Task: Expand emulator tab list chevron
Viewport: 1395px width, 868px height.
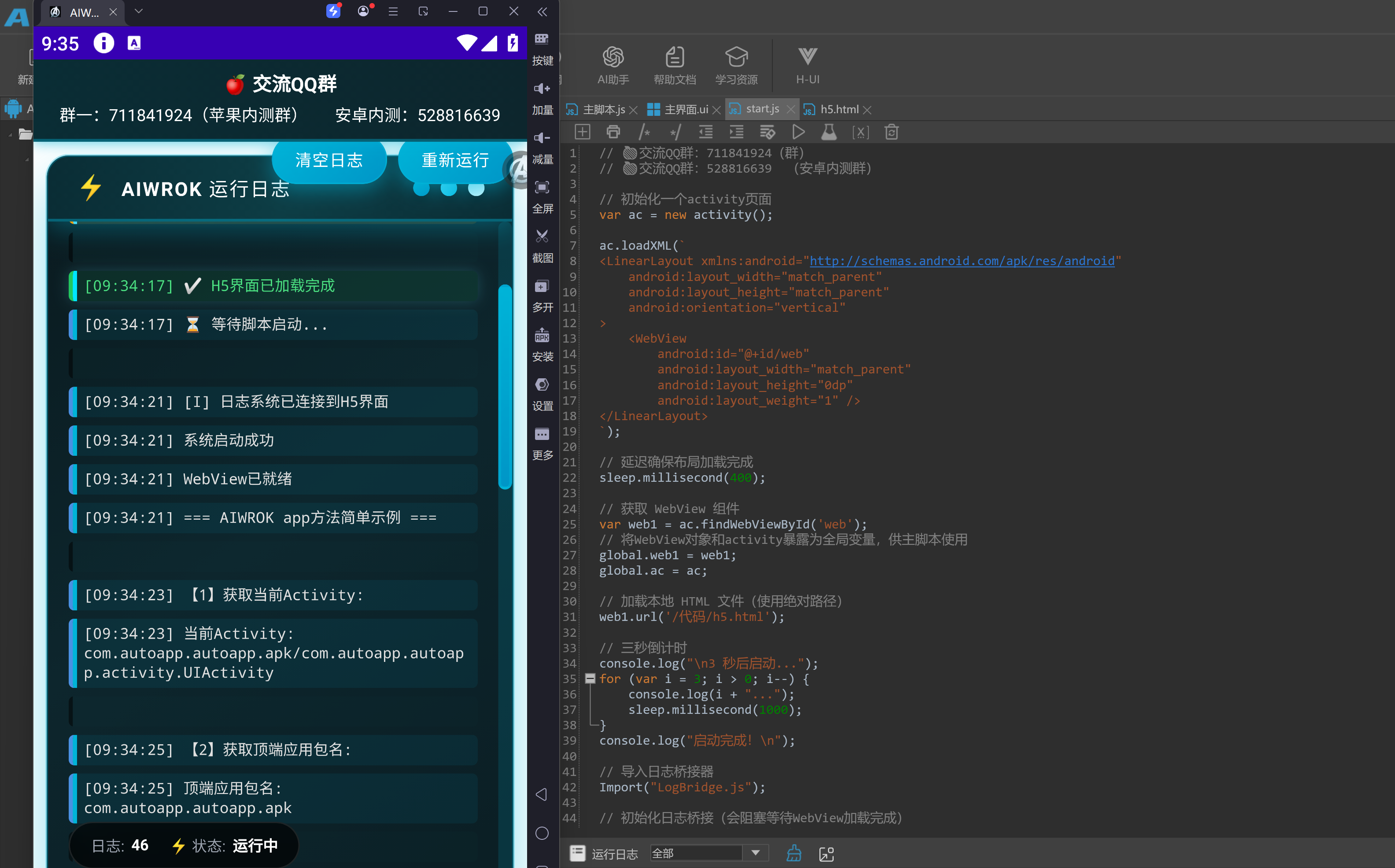Action: point(138,11)
